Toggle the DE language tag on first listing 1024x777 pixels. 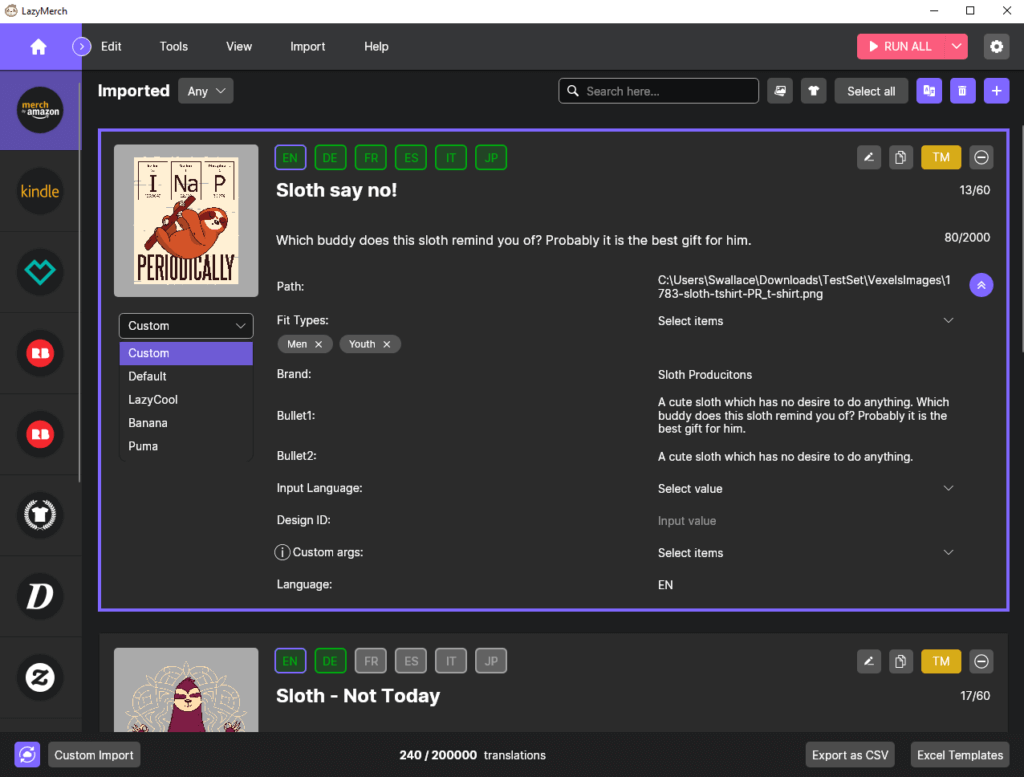click(x=330, y=157)
